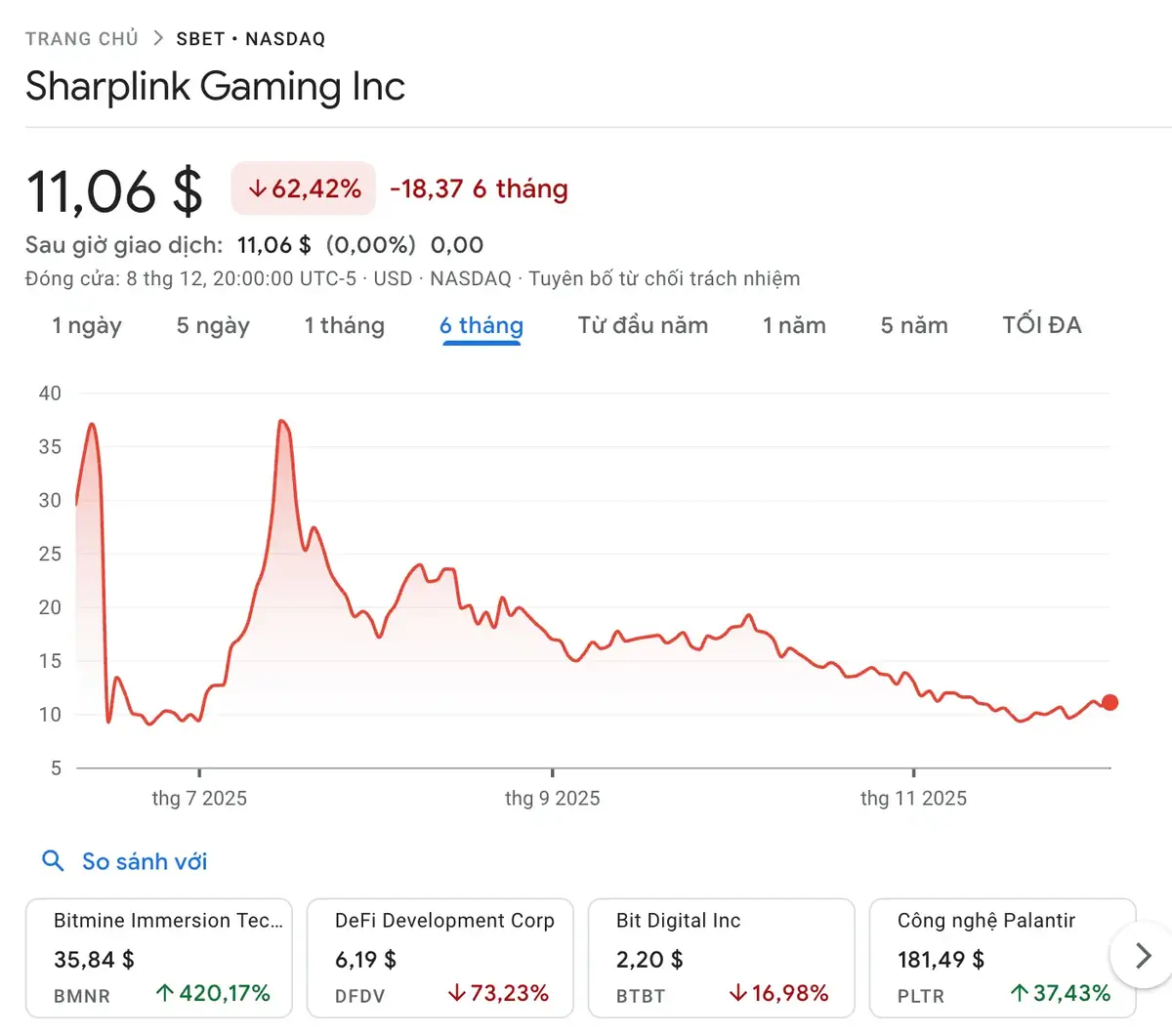Click the search icon next to So sánh với

[52, 861]
